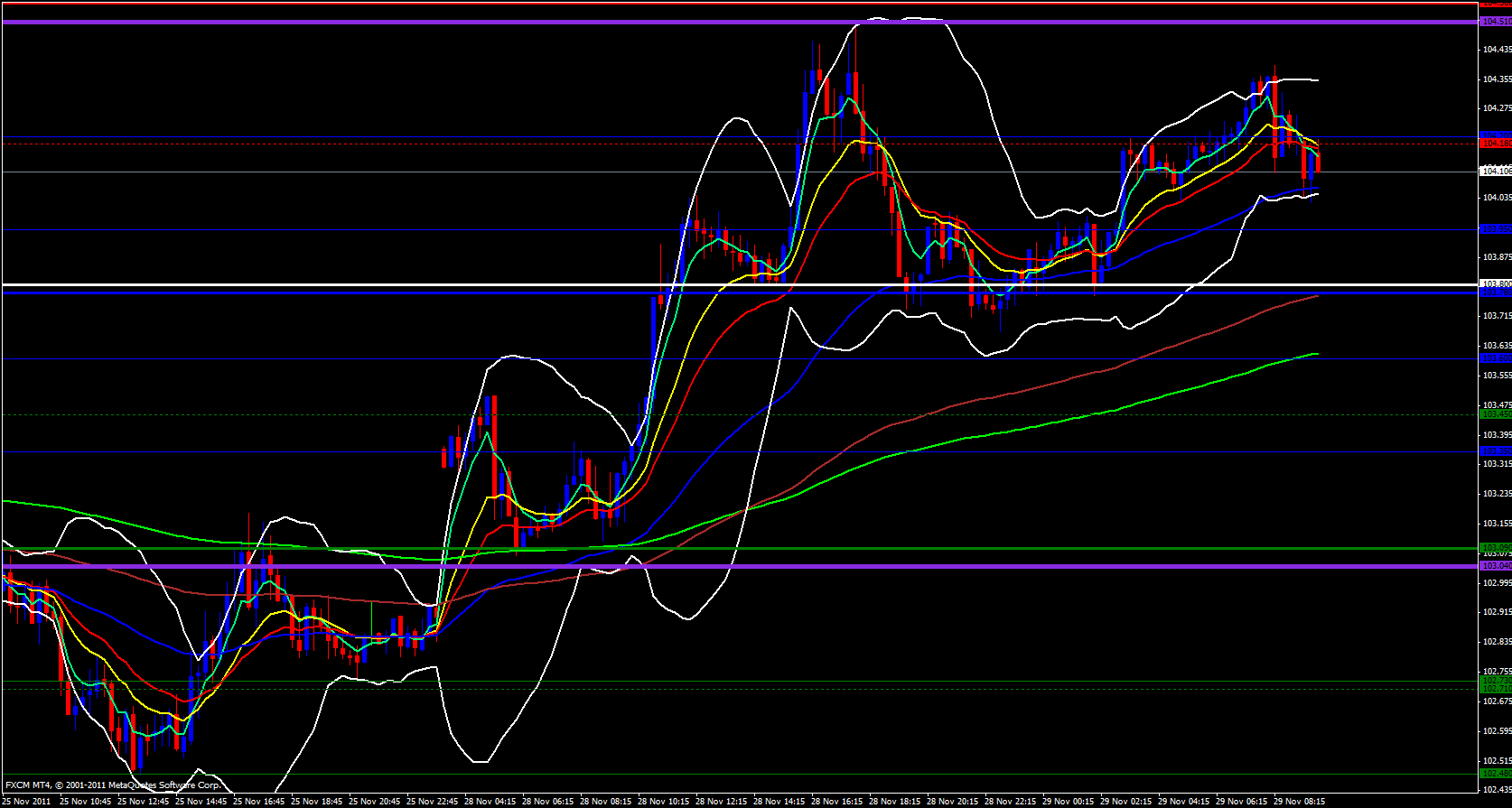Click the purple 103.040 price label
Image resolution: width=1512 pixels, height=808 pixels.
(x=1495, y=566)
